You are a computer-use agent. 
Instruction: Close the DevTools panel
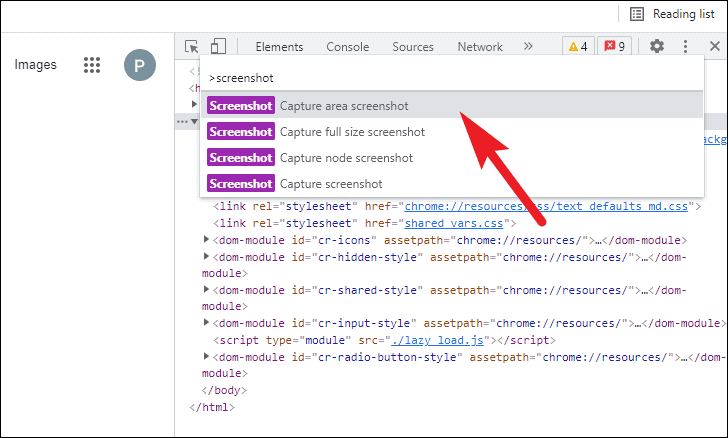pyautogui.click(x=715, y=46)
